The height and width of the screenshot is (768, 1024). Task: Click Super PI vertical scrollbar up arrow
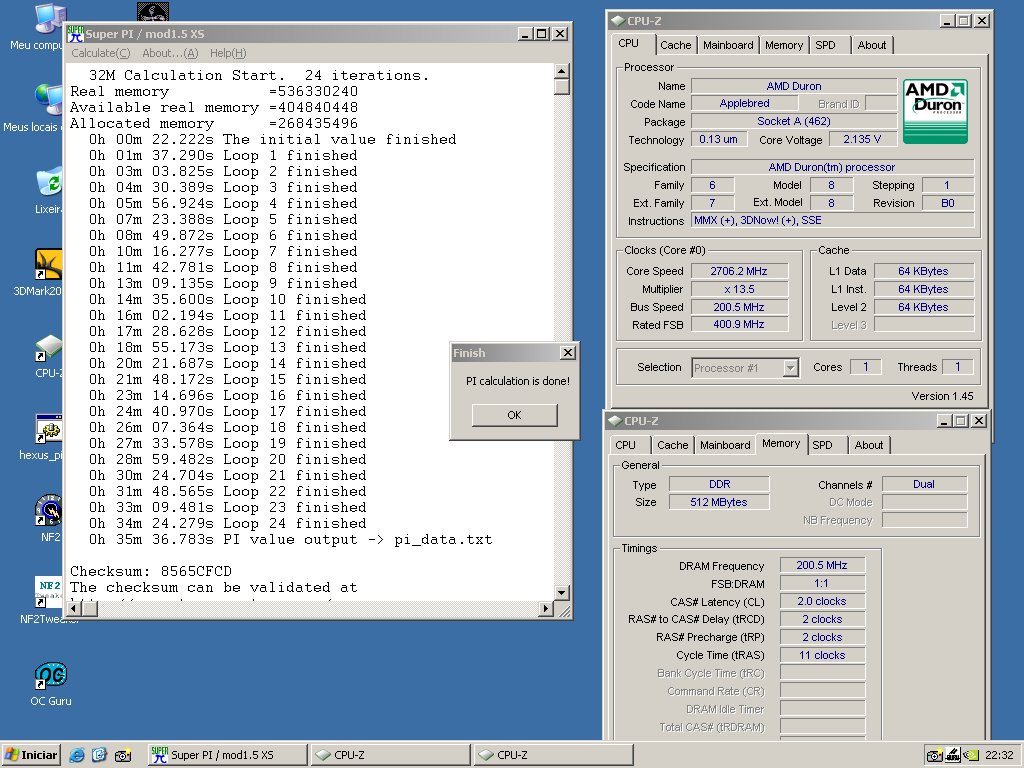562,71
